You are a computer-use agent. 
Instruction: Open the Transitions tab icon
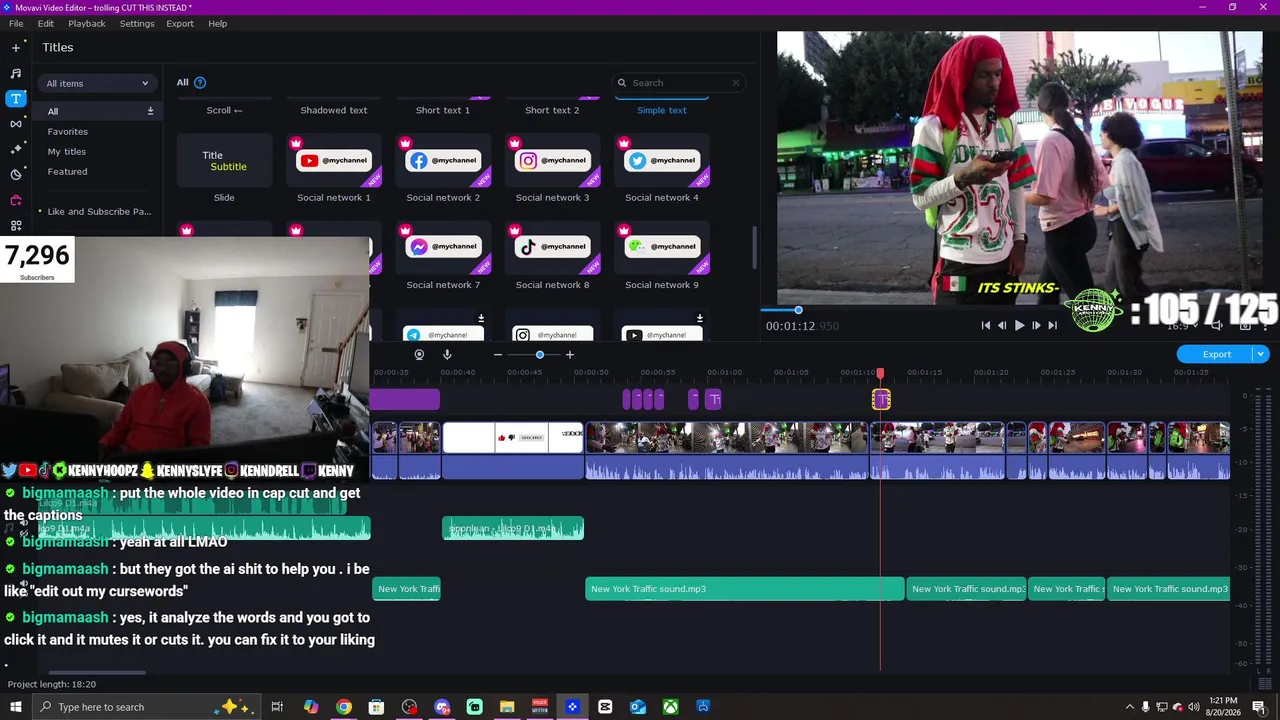point(15,124)
